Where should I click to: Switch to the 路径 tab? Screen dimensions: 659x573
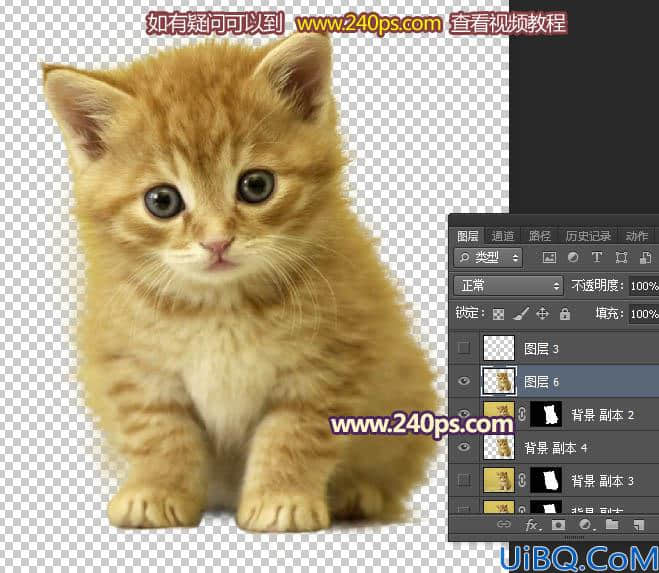click(x=539, y=236)
